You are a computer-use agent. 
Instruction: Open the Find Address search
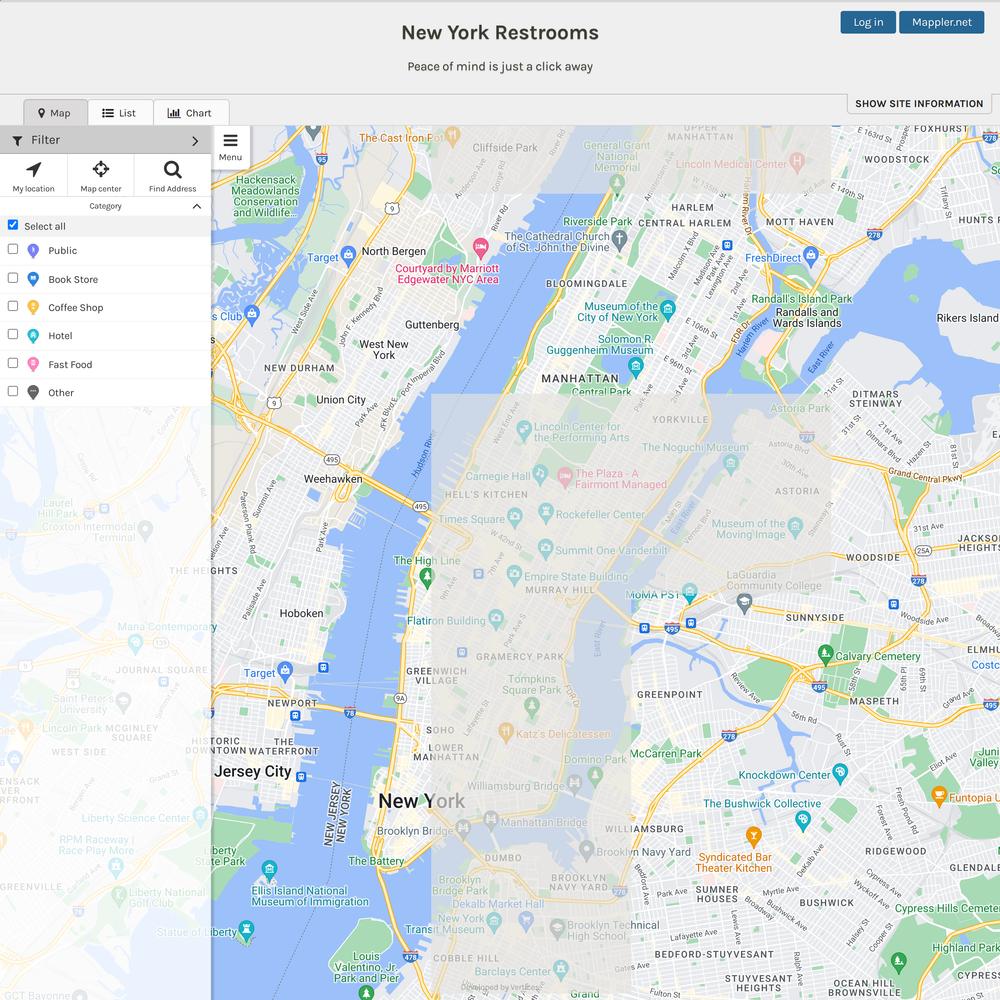coord(172,175)
